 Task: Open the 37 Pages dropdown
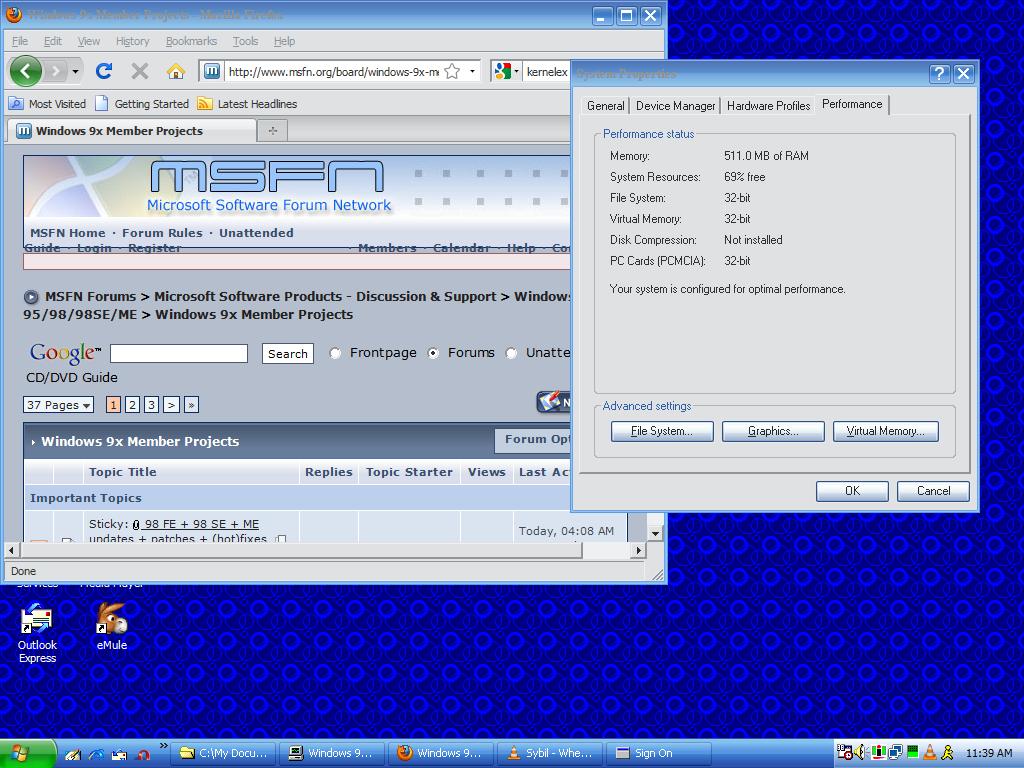point(58,405)
